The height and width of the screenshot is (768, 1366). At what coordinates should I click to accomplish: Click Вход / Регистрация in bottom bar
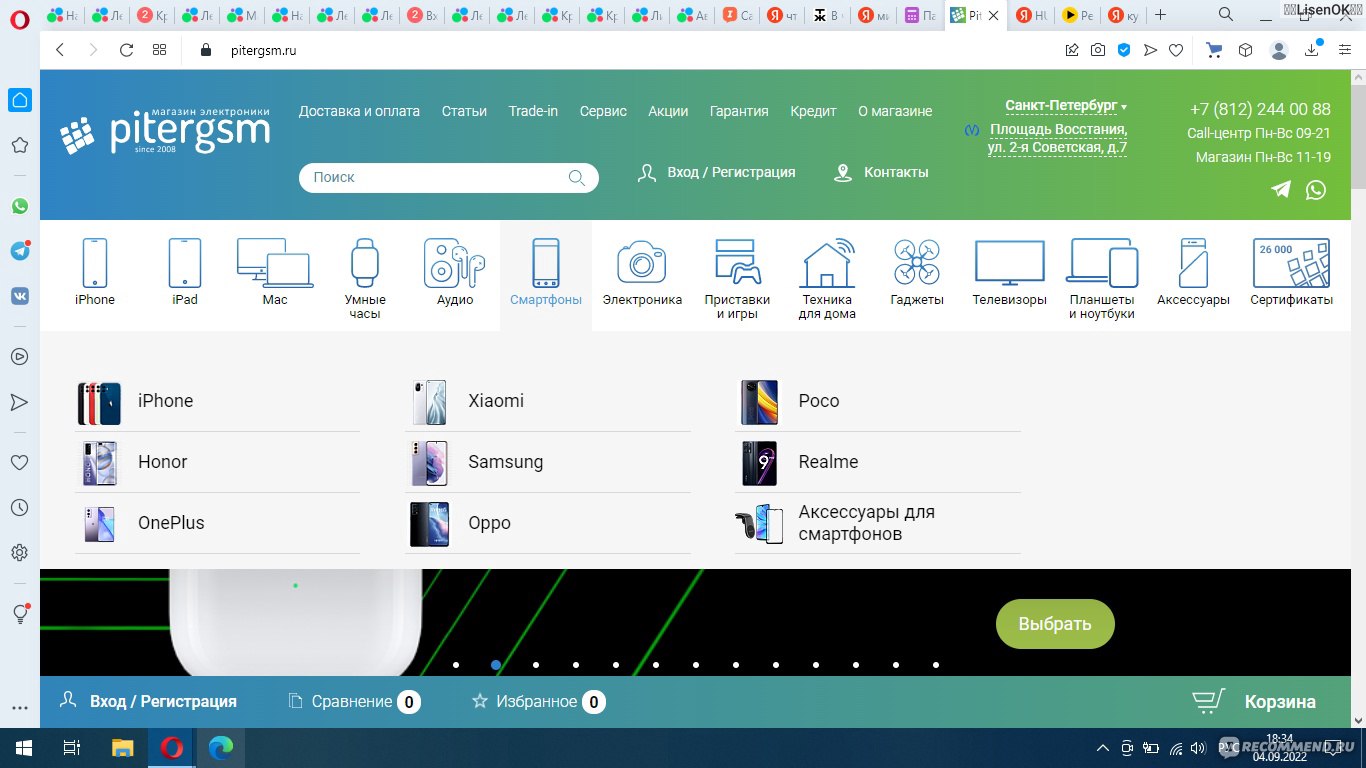coord(148,701)
